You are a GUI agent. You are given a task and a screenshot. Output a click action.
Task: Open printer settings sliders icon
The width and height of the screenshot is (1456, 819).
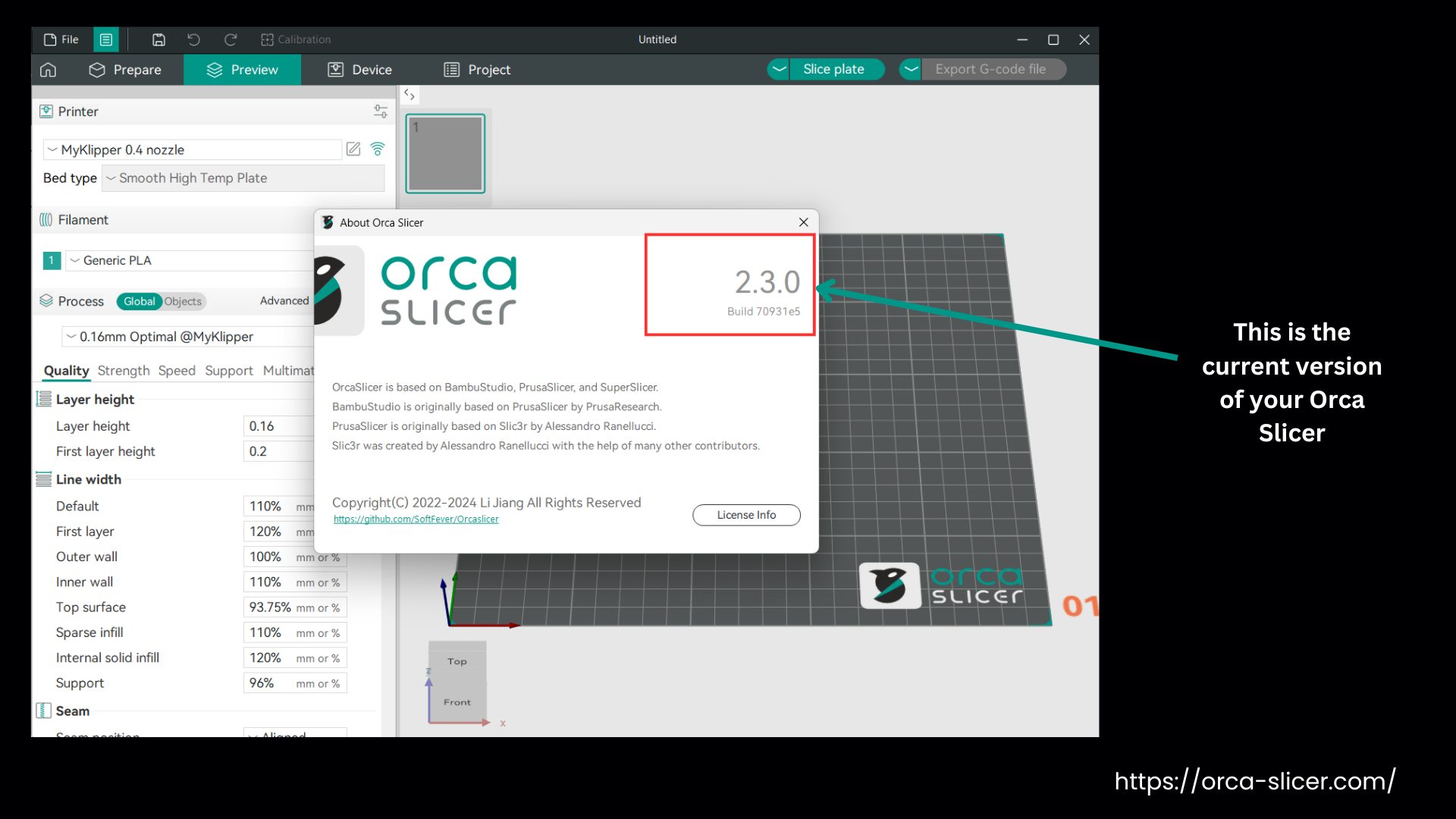point(381,111)
